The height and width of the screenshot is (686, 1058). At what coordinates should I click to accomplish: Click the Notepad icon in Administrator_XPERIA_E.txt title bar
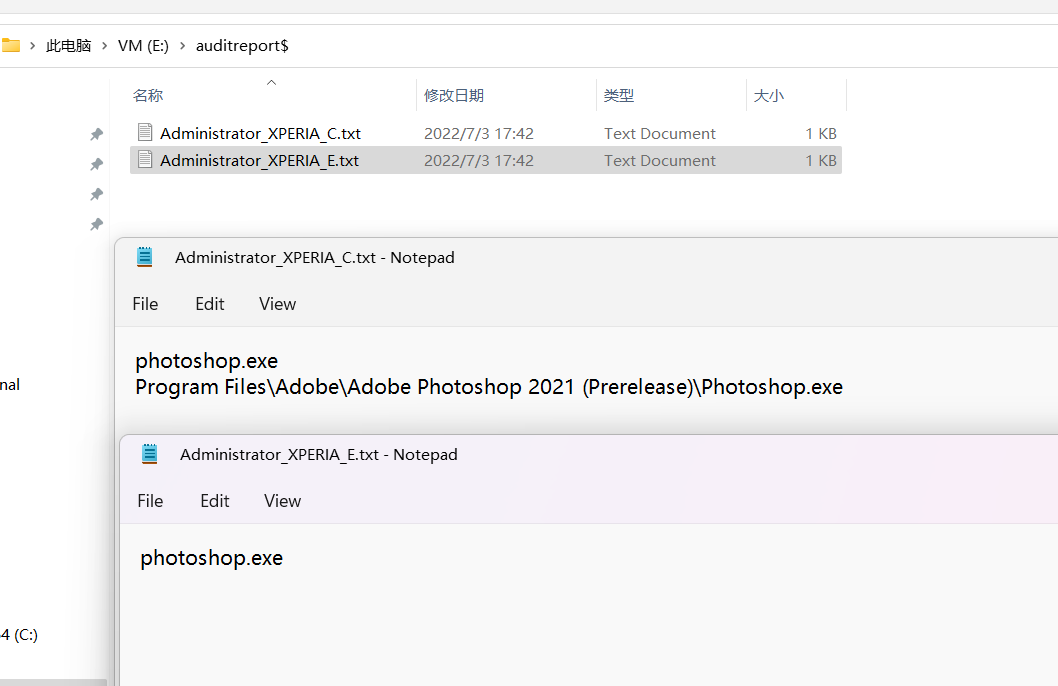point(150,453)
